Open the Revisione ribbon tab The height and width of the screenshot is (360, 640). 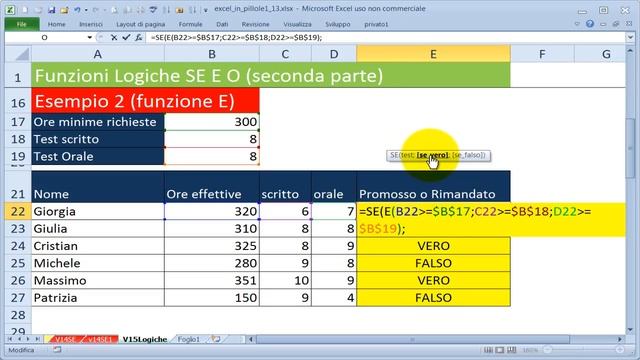pyautogui.click(x=256, y=24)
